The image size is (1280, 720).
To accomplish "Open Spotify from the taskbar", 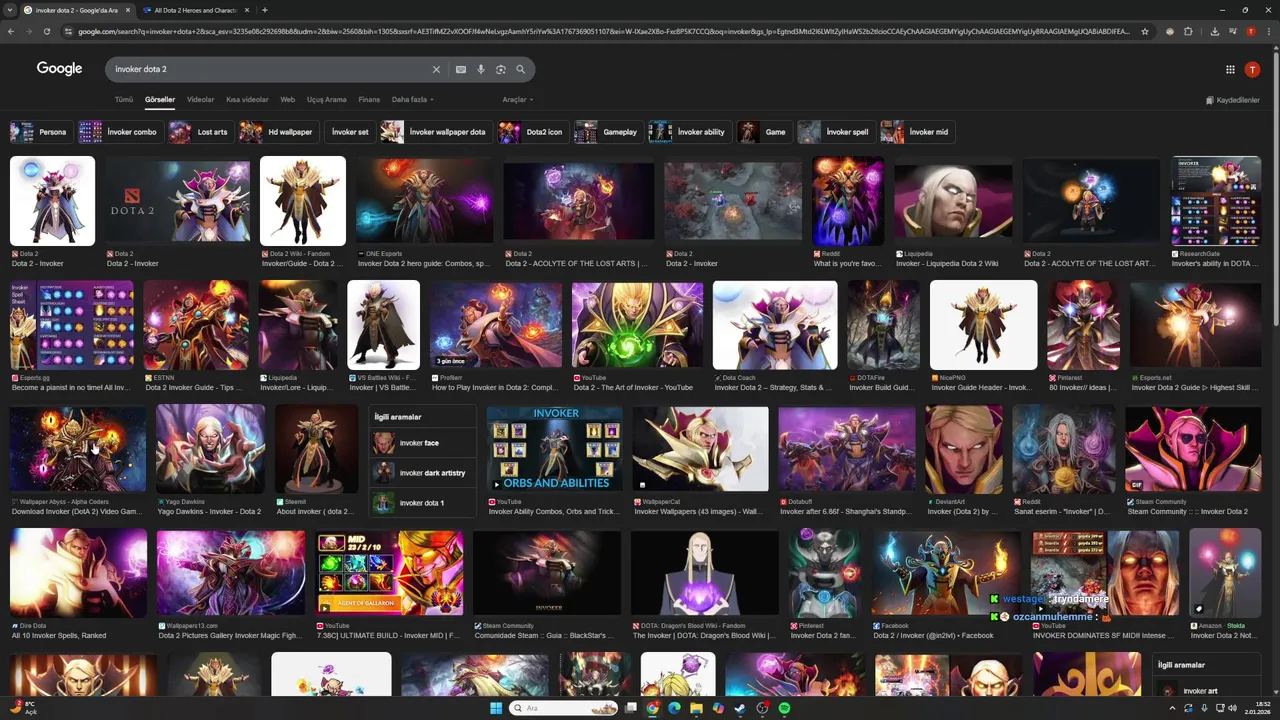I will [784, 708].
